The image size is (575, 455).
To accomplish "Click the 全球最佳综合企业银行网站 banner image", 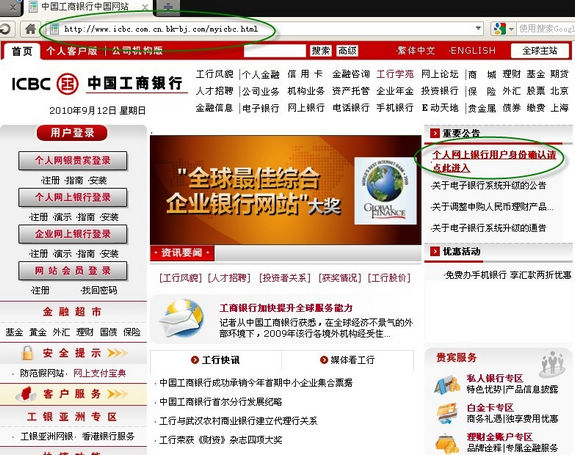I will coord(285,190).
